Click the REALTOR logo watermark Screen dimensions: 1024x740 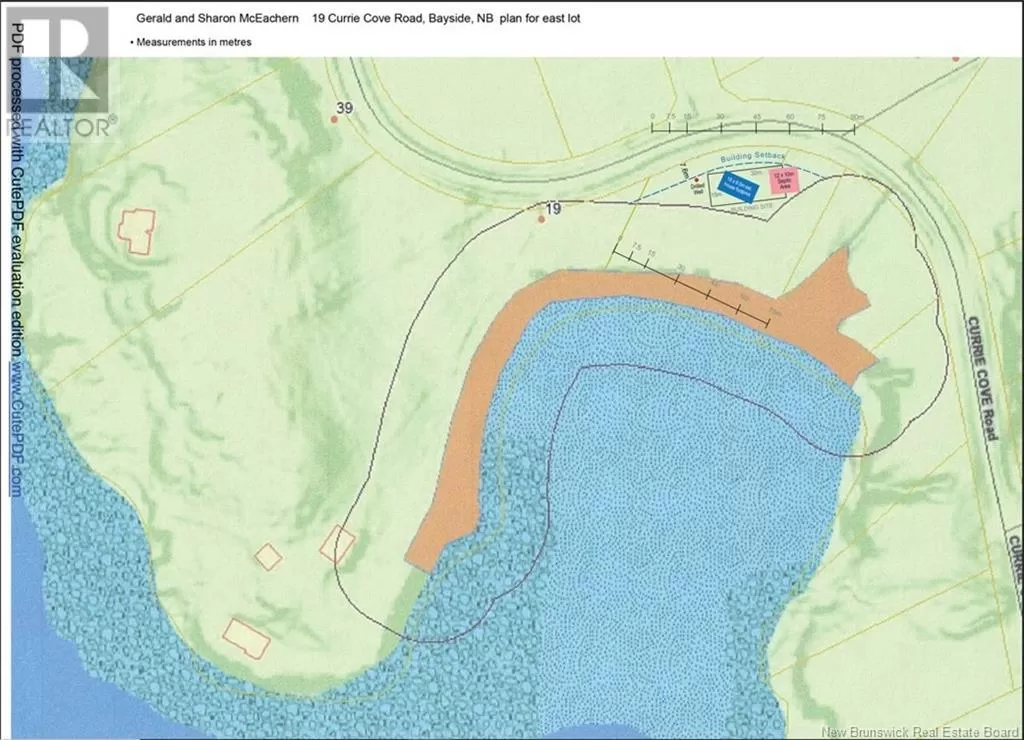(60, 72)
